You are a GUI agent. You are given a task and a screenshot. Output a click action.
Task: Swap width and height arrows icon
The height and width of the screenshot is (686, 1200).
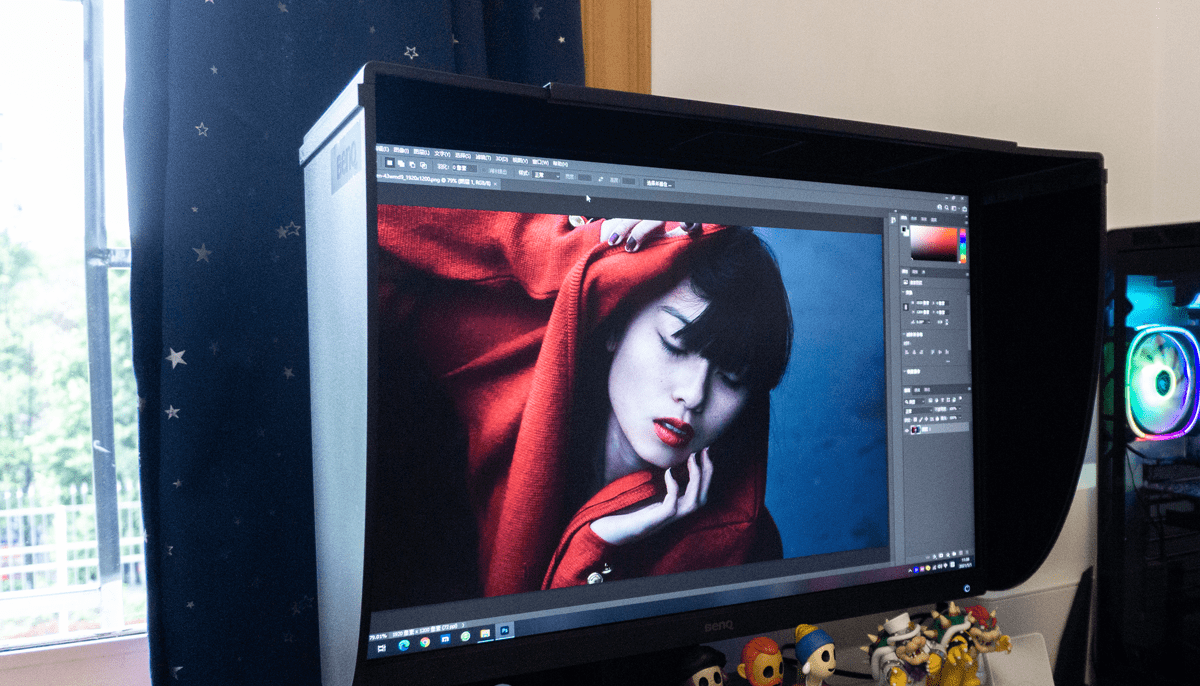(601, 179)
